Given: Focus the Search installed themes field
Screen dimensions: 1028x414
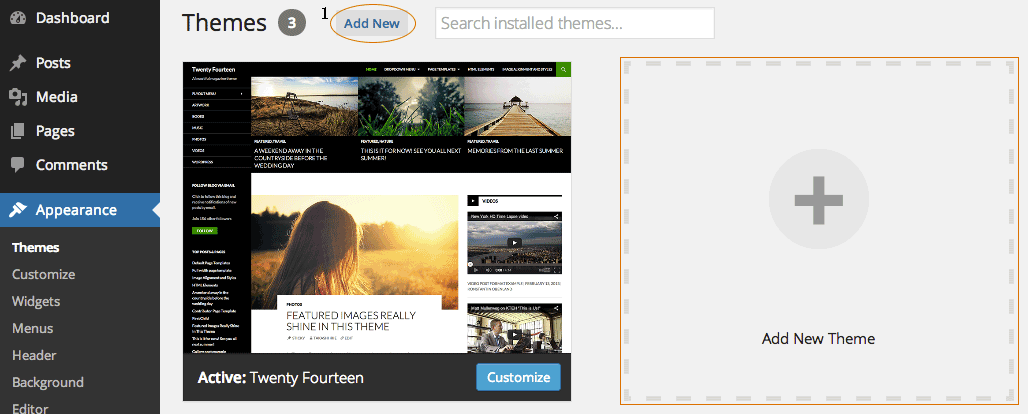Looking at the screenshot, I should click(574, 23).
